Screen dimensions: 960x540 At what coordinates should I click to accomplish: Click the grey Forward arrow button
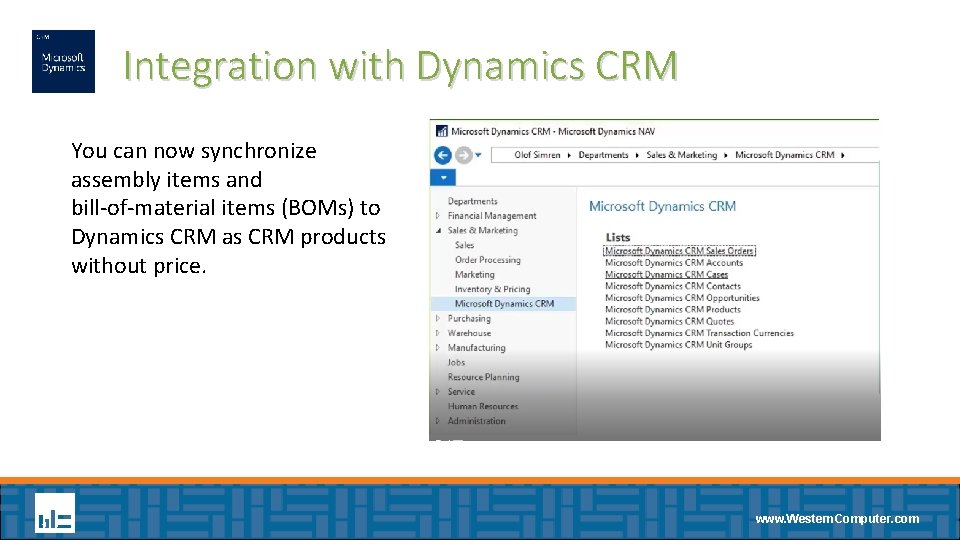pyautogui.click(x=463, y=155)
